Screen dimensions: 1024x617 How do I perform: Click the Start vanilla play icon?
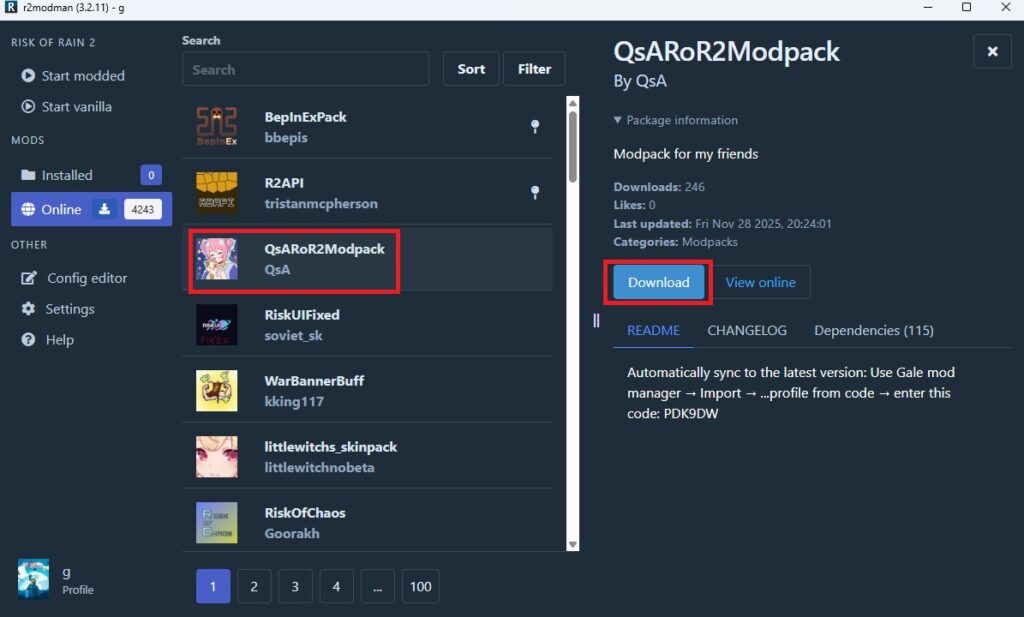coord(27,107)
